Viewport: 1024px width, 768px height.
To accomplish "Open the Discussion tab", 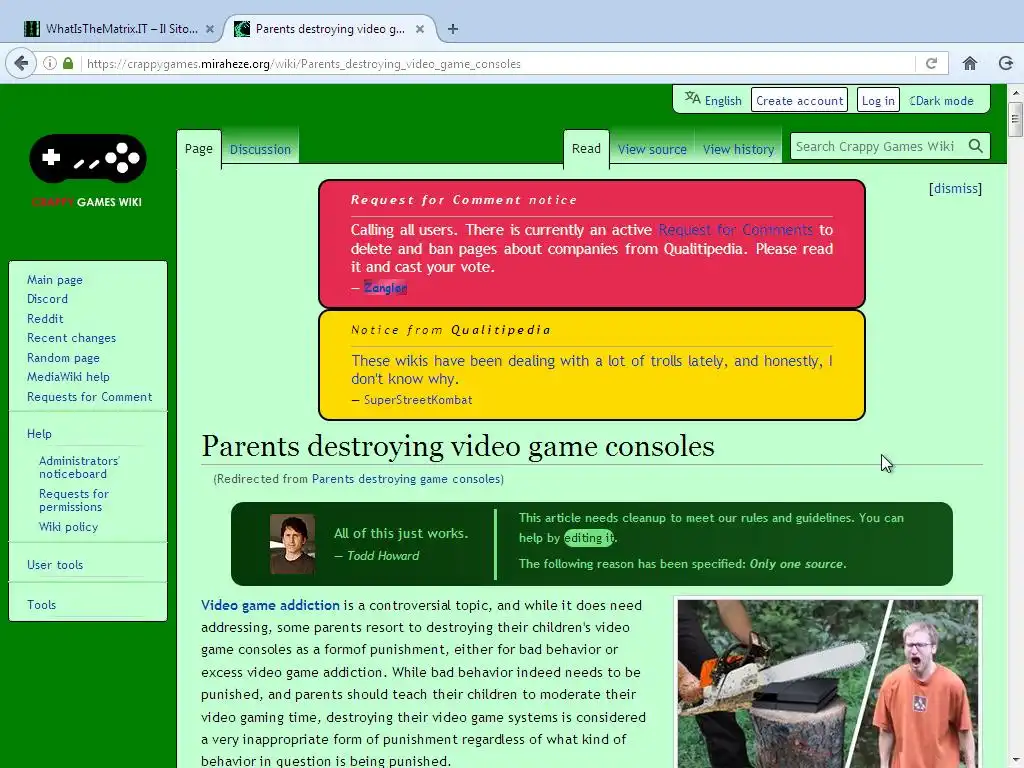I will coord(260,150).
